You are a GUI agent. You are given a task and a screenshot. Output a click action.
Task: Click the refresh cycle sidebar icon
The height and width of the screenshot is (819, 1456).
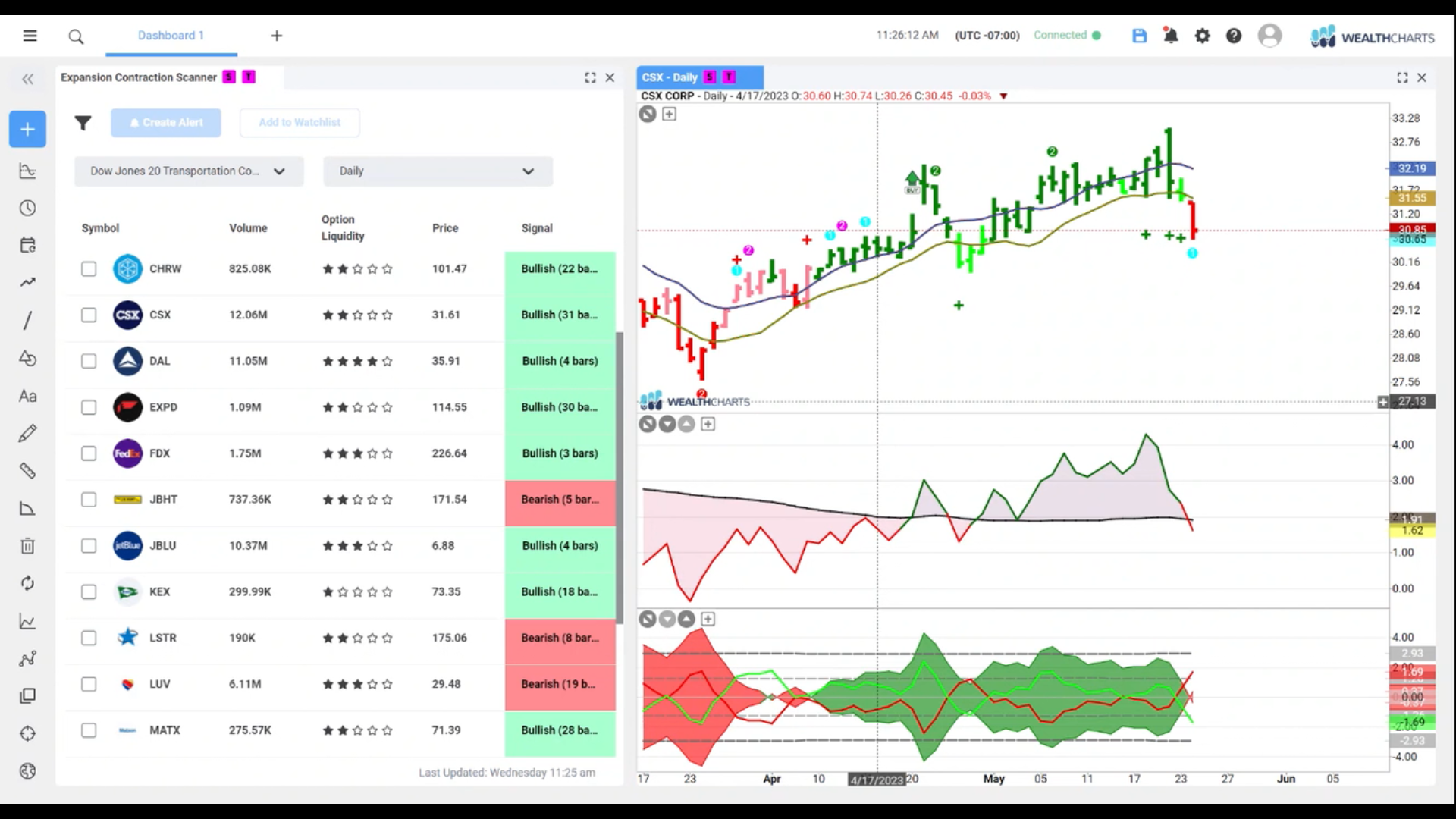[27, 583]
